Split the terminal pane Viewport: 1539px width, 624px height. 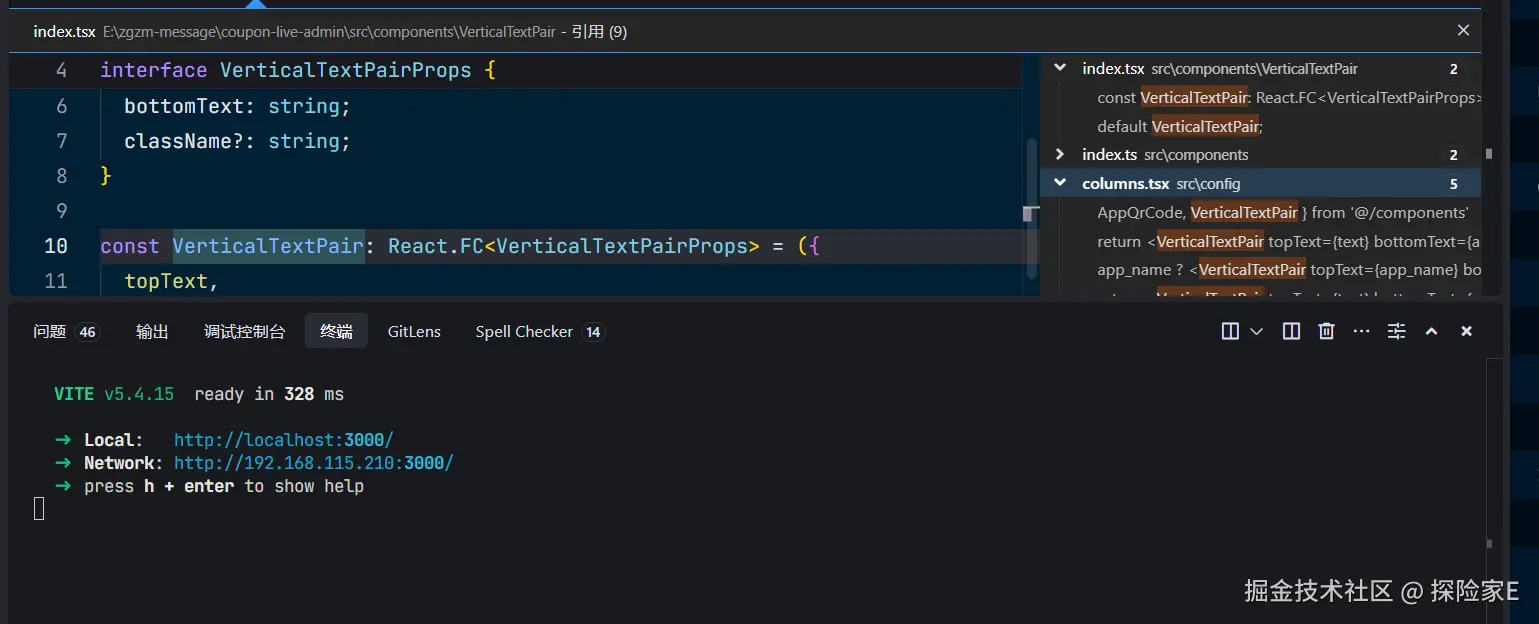coord(1291,331)
